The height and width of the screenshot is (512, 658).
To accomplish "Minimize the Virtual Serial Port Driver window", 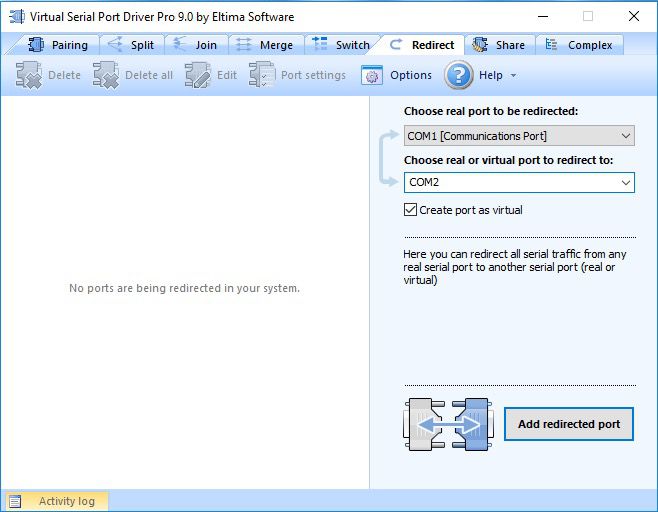I will pos(543,16).
